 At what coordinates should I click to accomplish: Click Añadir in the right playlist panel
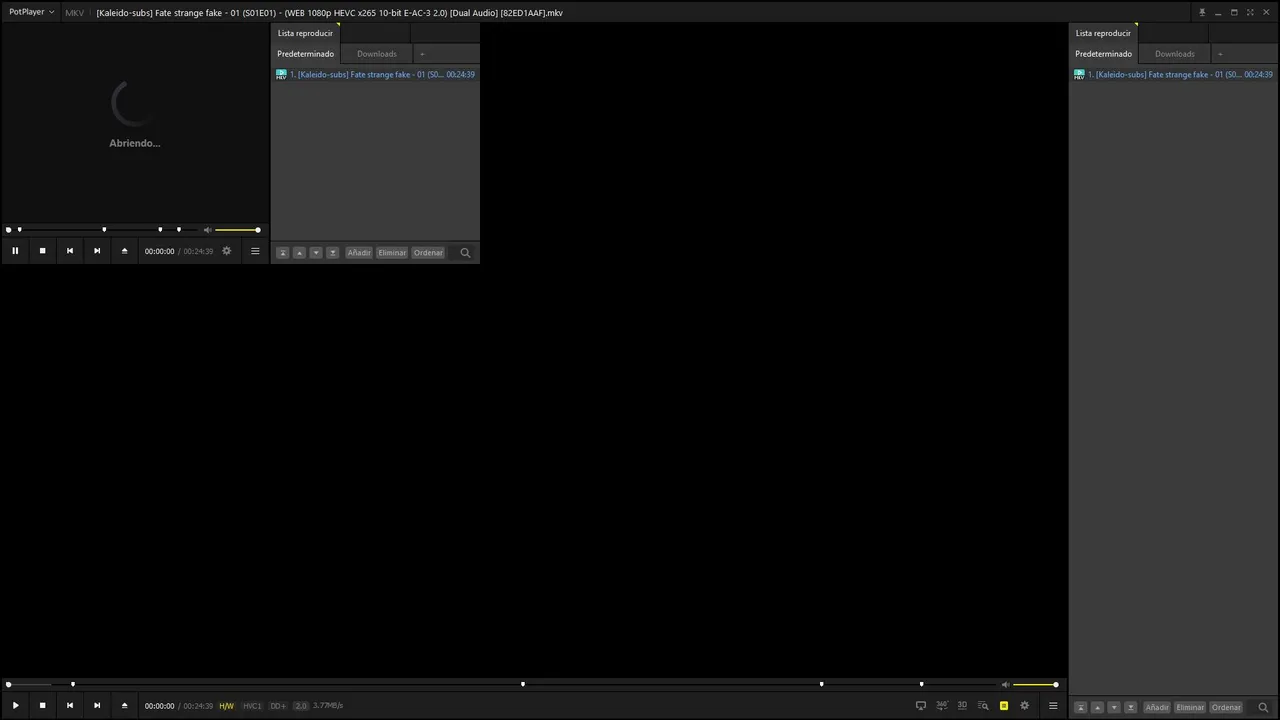click(x=1157, y=707)
